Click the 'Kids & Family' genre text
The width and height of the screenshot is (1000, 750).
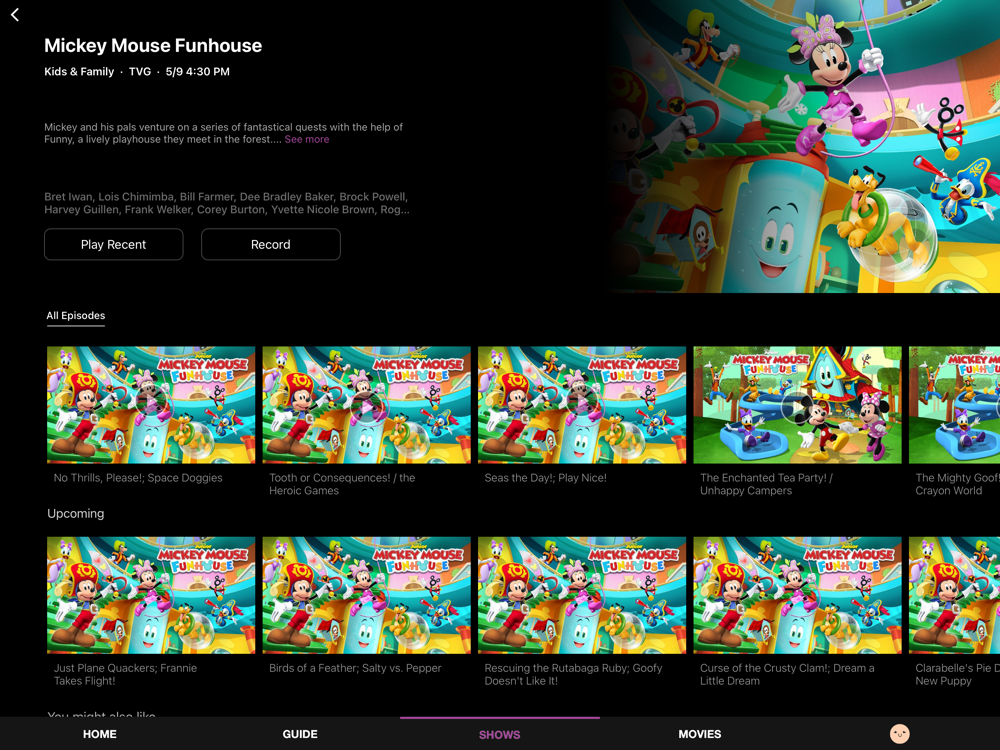pyautogui.click(x=79, y=71)
